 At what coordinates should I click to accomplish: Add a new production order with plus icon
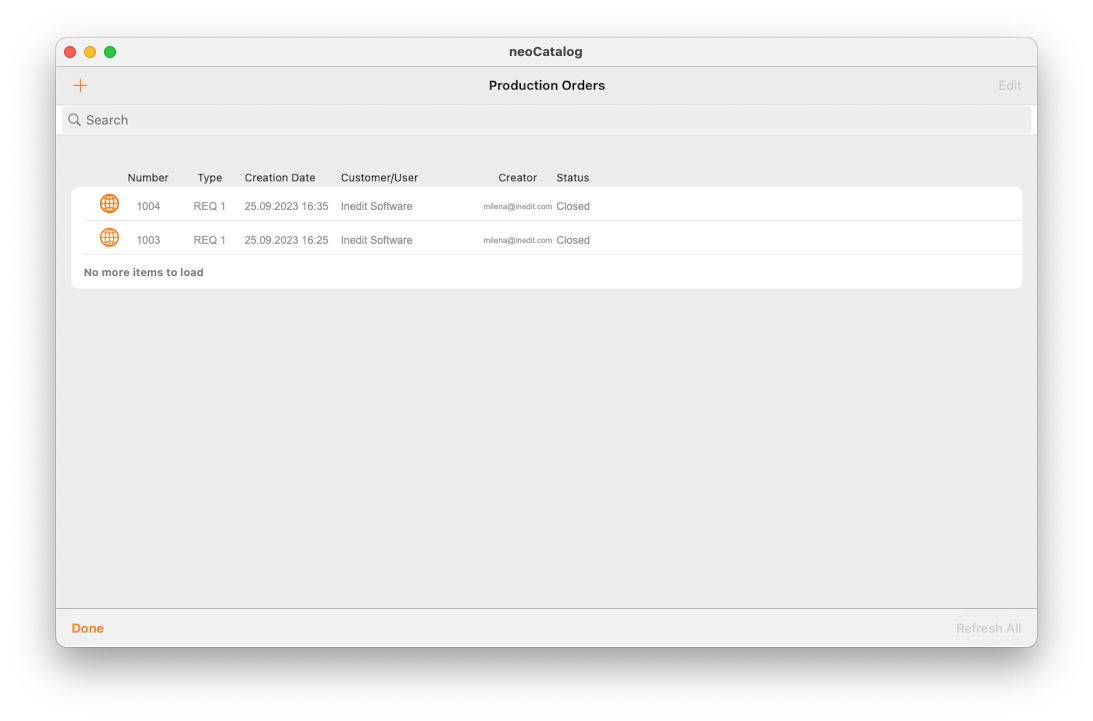click(x=80, y=86)
